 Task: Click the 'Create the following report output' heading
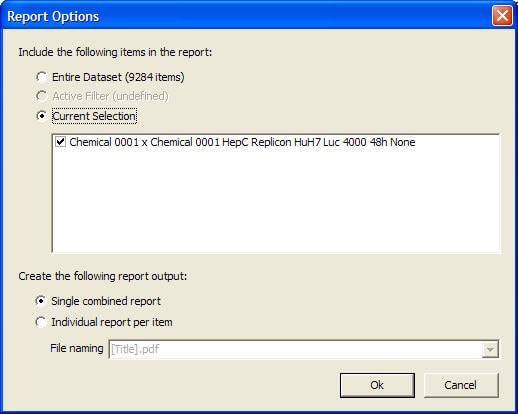[x=103, y=276]
